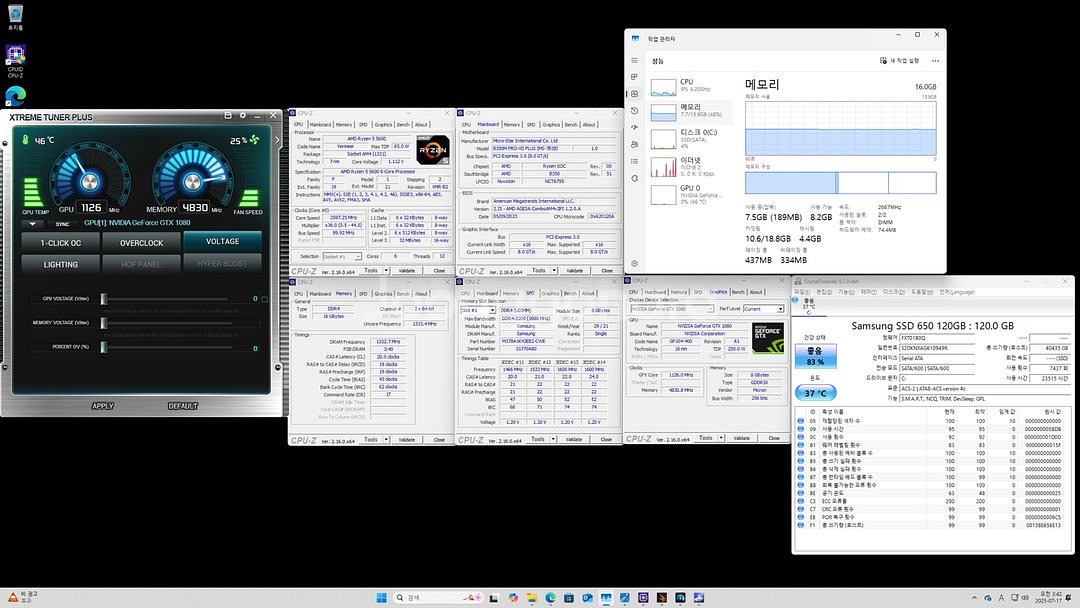
Task: Open settings gear in Xtreme Tuner Plus
Action: click(242, 116)
